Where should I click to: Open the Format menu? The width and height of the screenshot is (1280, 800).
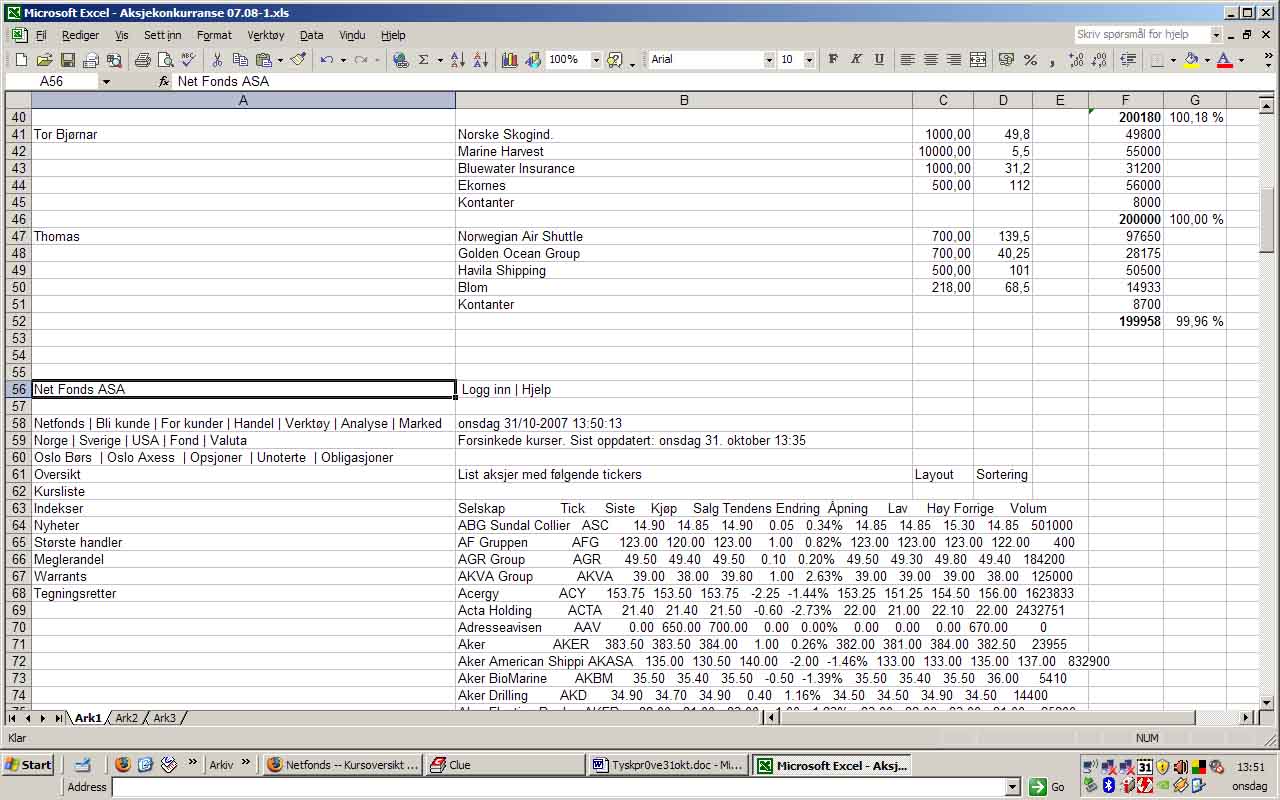(214, 35)
